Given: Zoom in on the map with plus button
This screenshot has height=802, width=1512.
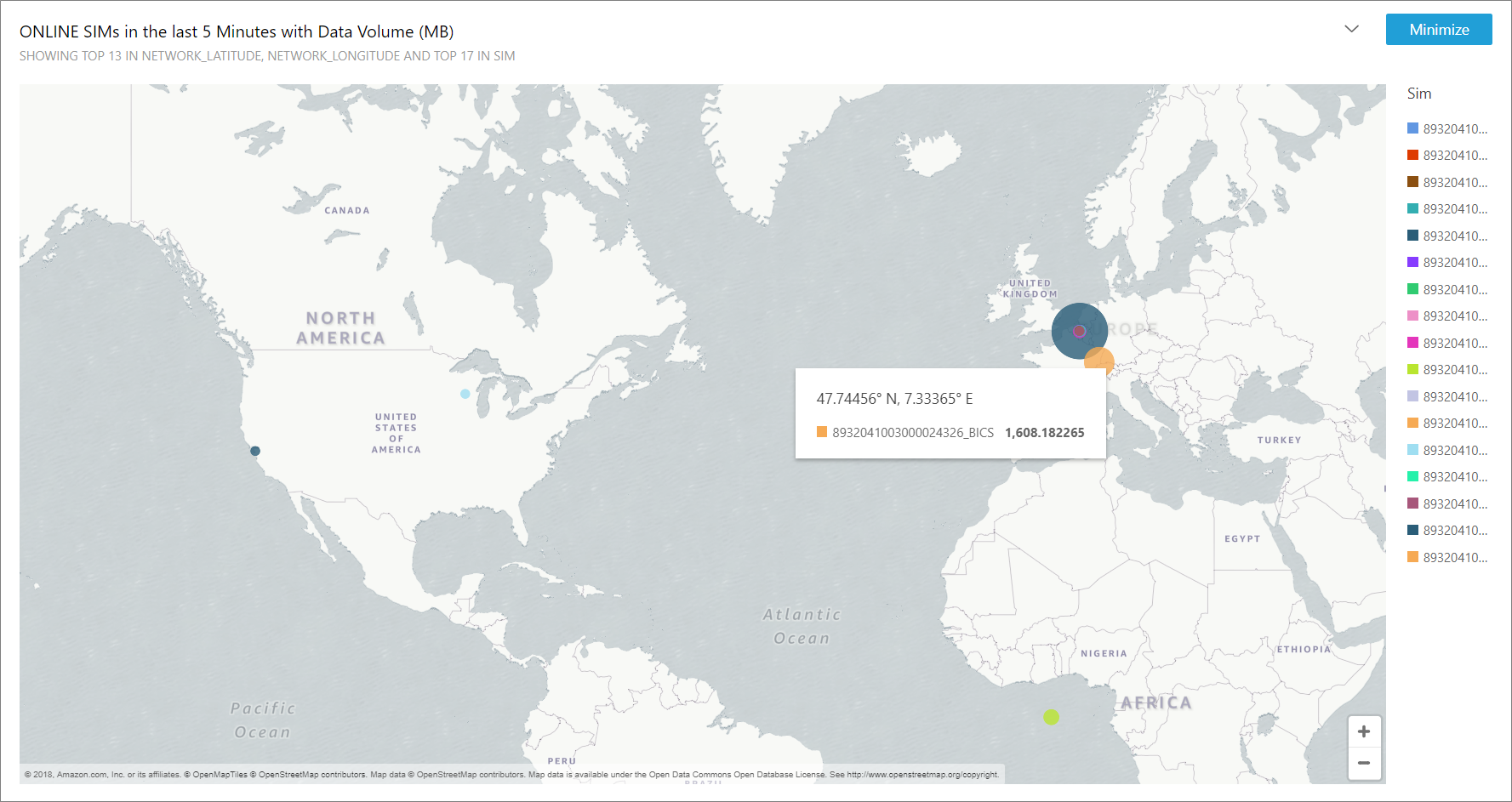Looking at the screenshot, I should tap(1364, 731).
